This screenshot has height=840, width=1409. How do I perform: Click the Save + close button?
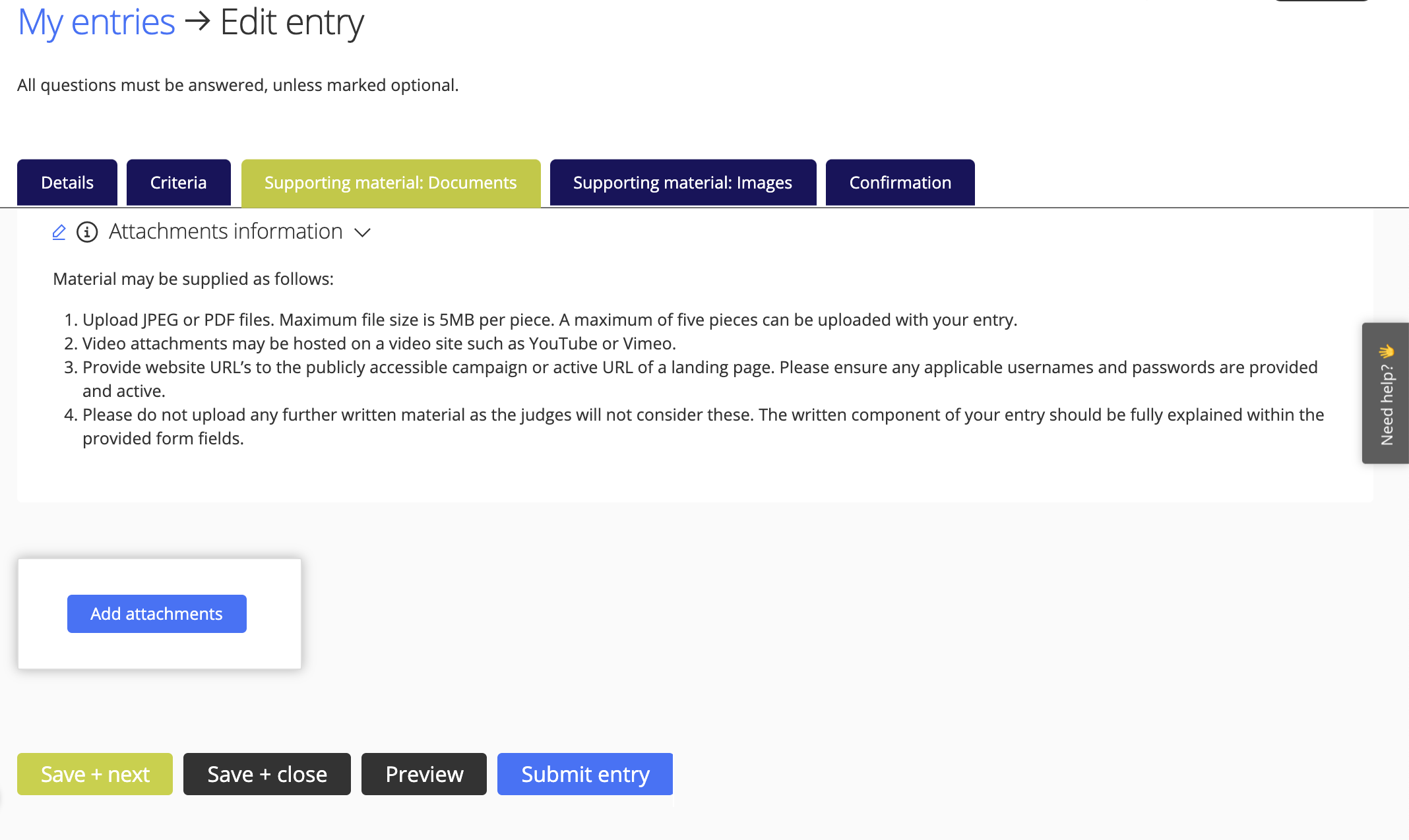pos(266,773)
